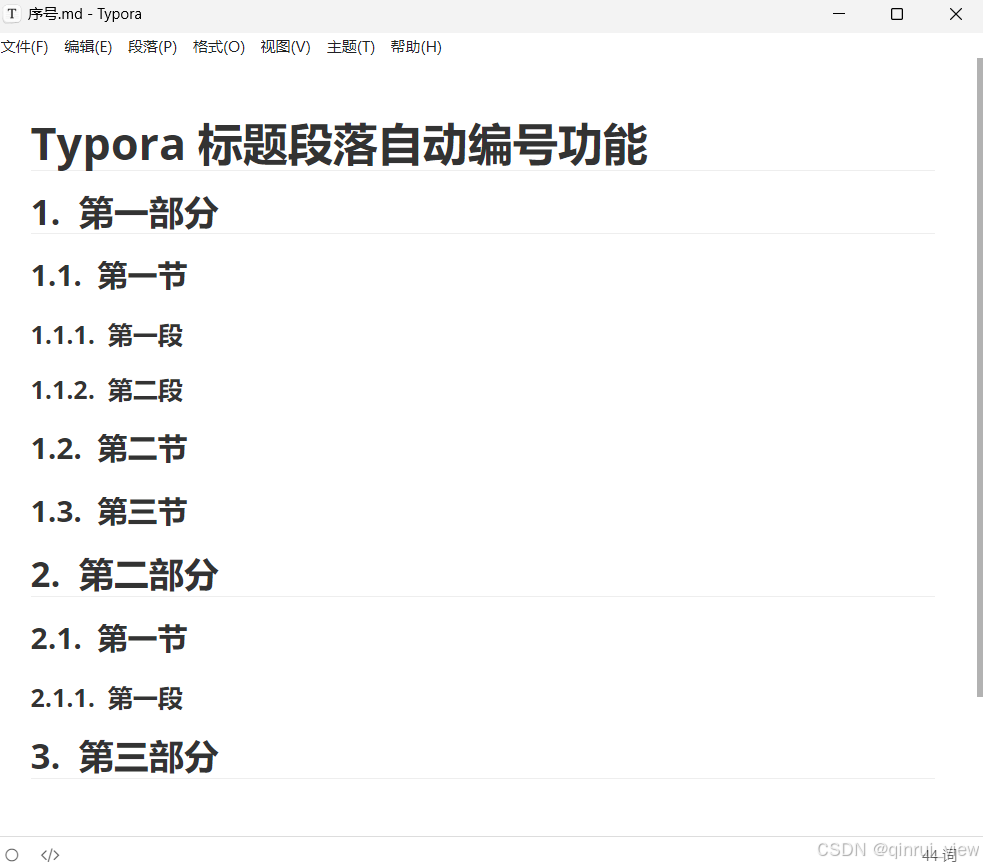Open the 主题(T) menu
Image resolution: width=983 pixels, height=867 pixels.
coord(350,47)
